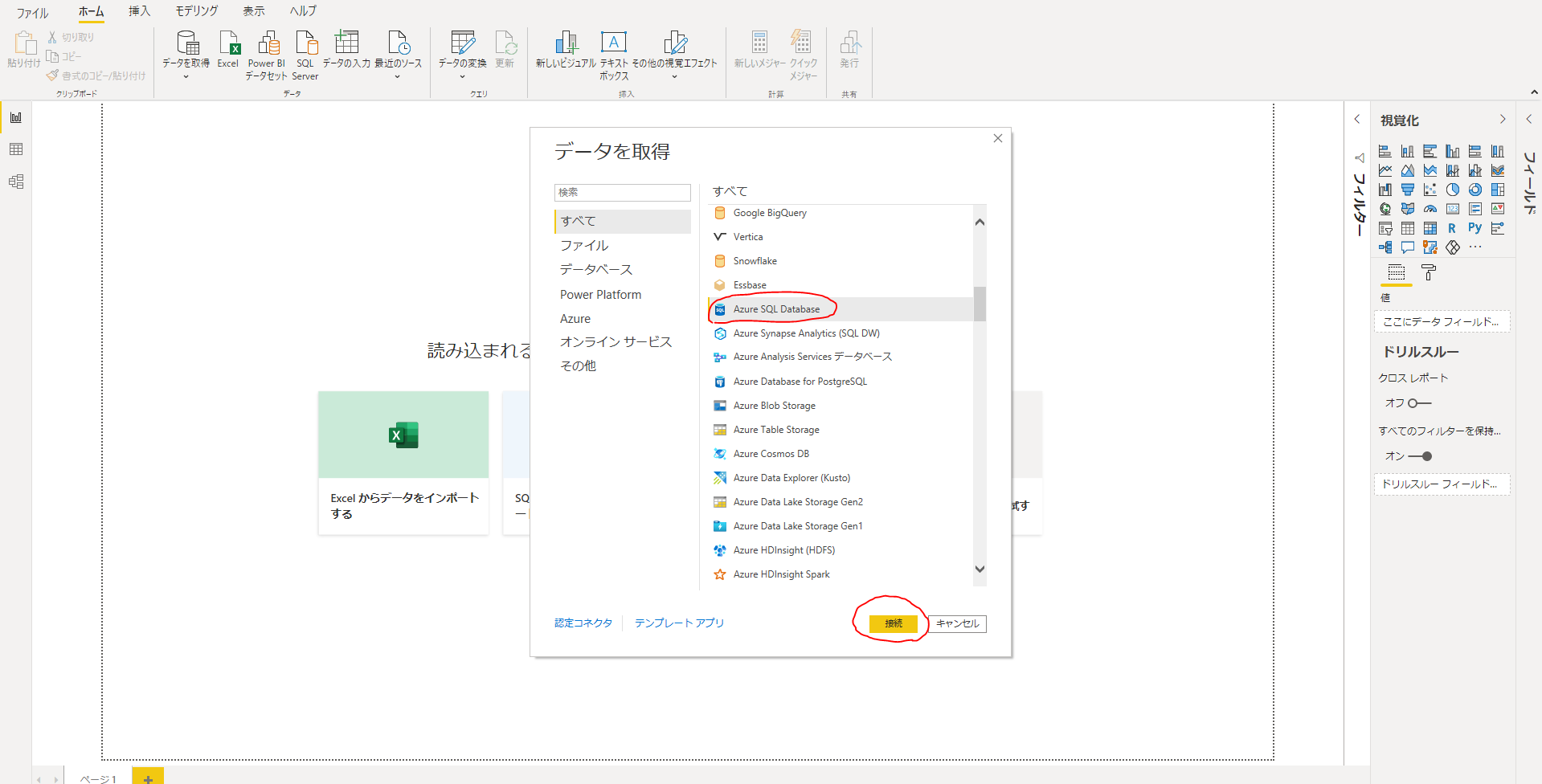1542x784 pixels.
Task: Click the キャンセル button
Action: tap(958, 623)
